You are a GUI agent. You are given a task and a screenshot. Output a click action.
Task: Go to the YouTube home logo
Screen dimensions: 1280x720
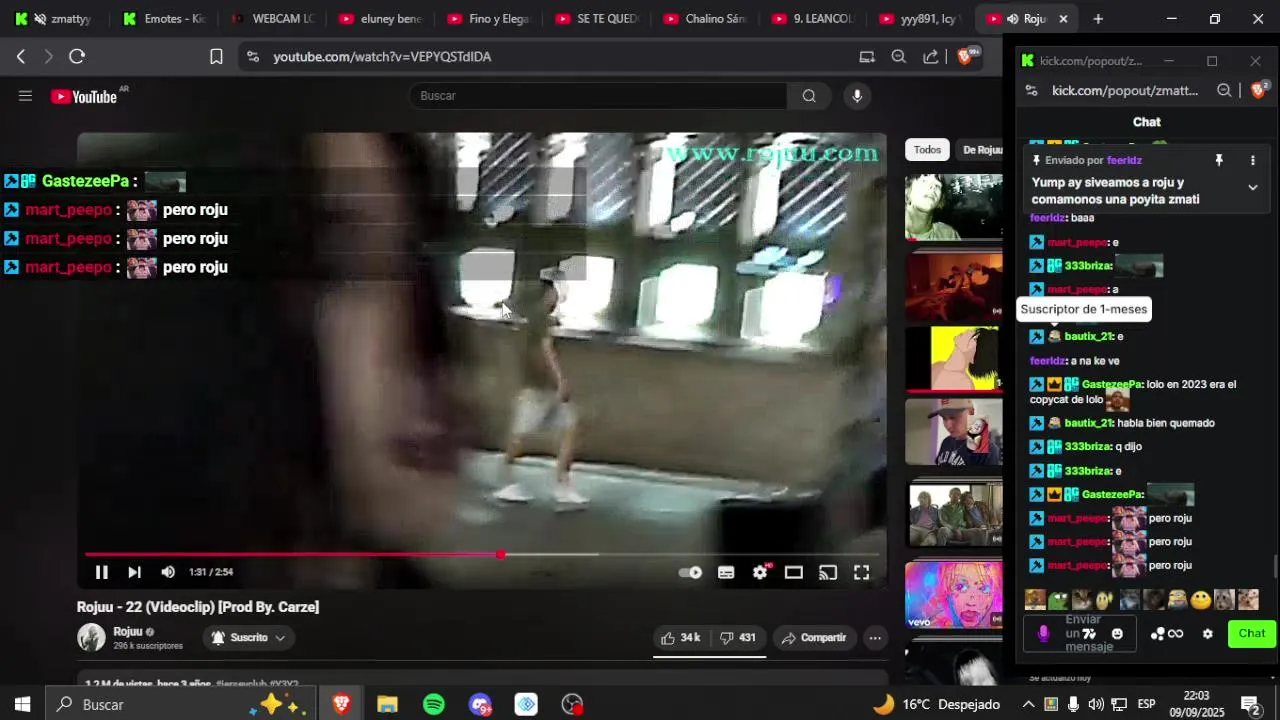[x=85, y=96]
